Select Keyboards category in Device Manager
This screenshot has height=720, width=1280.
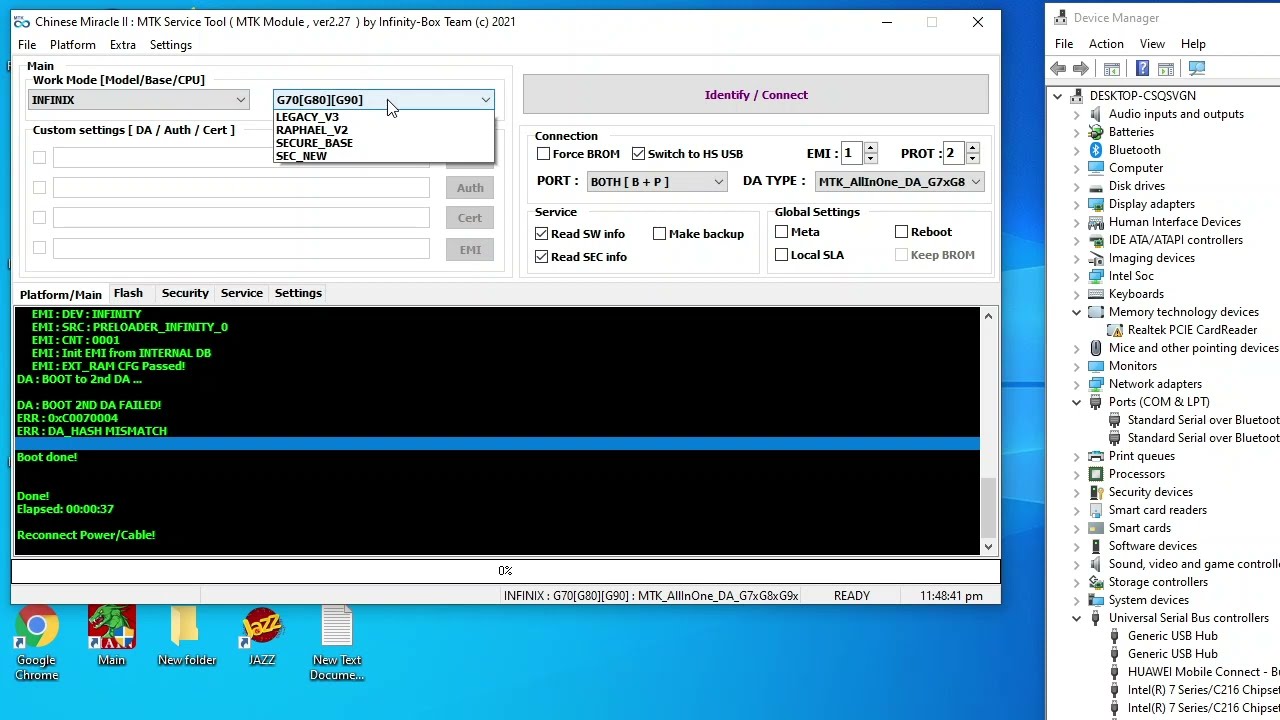point(1136,294)
